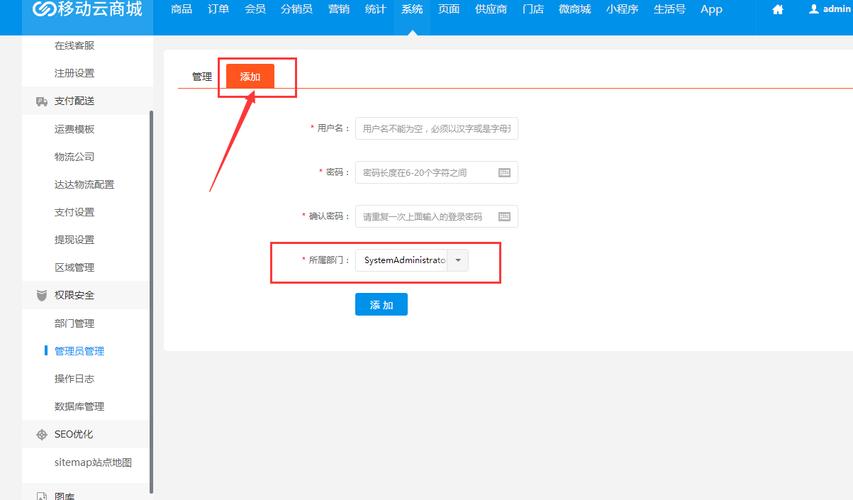
Task: Open 部门管理 in the sidebar
Action: 75,324
